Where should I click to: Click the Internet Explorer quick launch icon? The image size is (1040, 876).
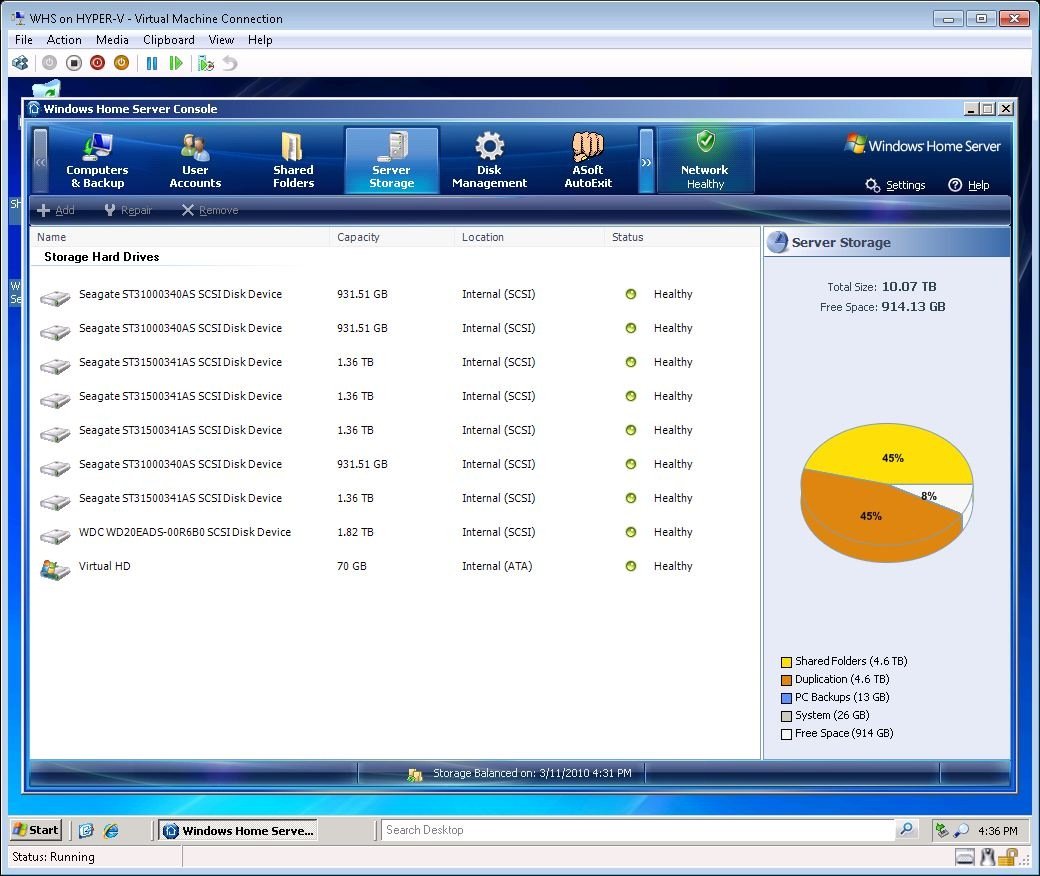(111, 830)
